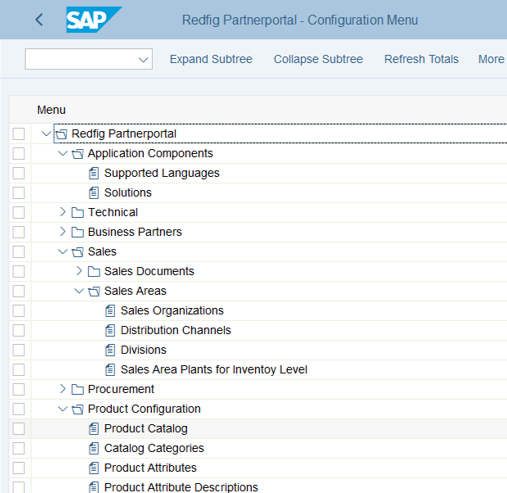507x493 pixels.
Task: Click the folder icon beside Procurement
Action: pyautogui.click(x=77, y=389)
